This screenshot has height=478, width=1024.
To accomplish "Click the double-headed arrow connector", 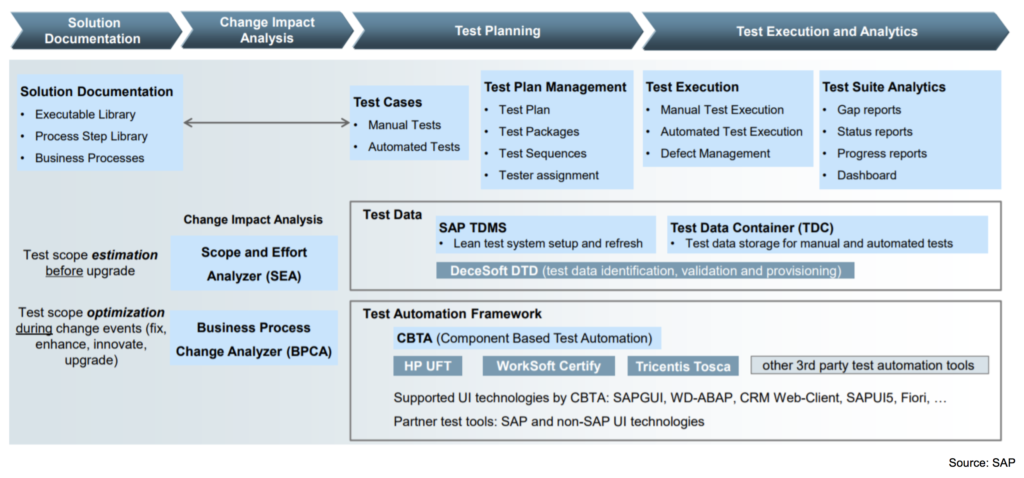I will point(266,123).
